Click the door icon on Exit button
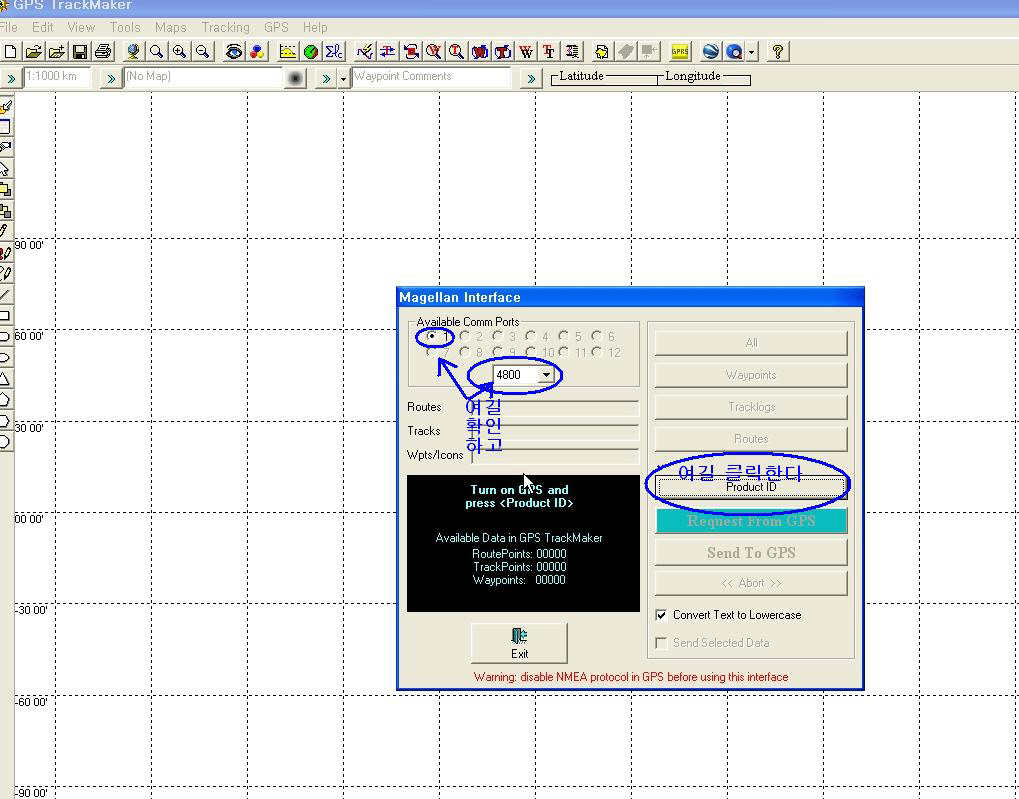Screen dimensions: 1019x799 (519, 635)
